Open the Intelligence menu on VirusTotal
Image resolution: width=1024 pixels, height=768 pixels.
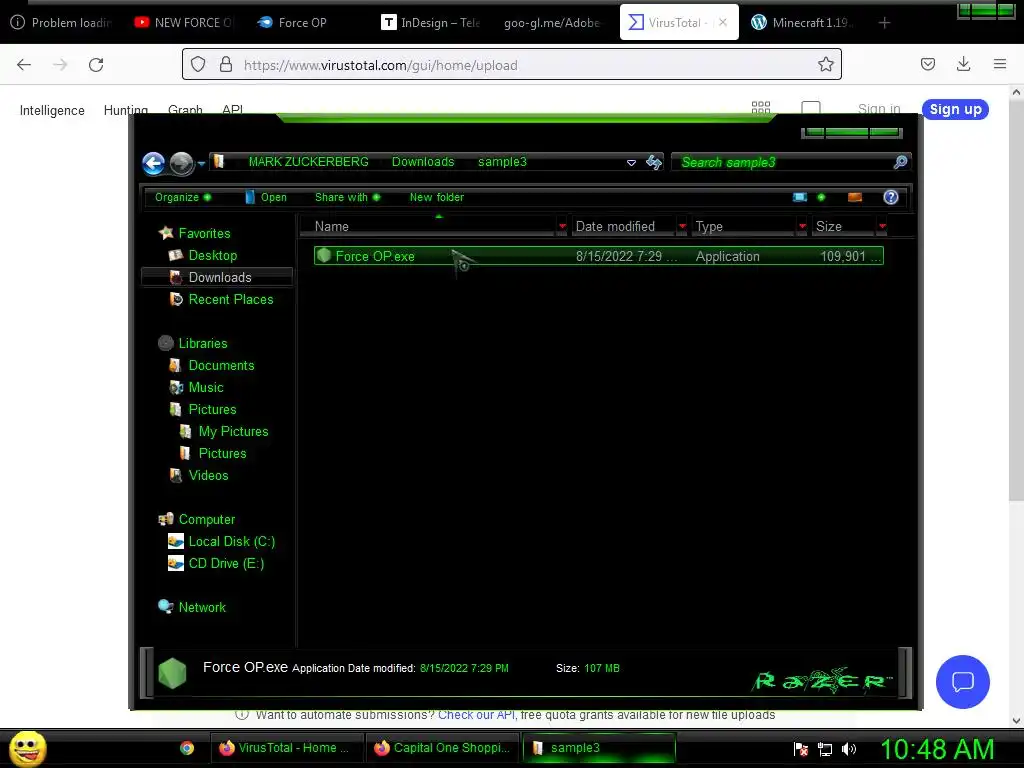(52, 110)
